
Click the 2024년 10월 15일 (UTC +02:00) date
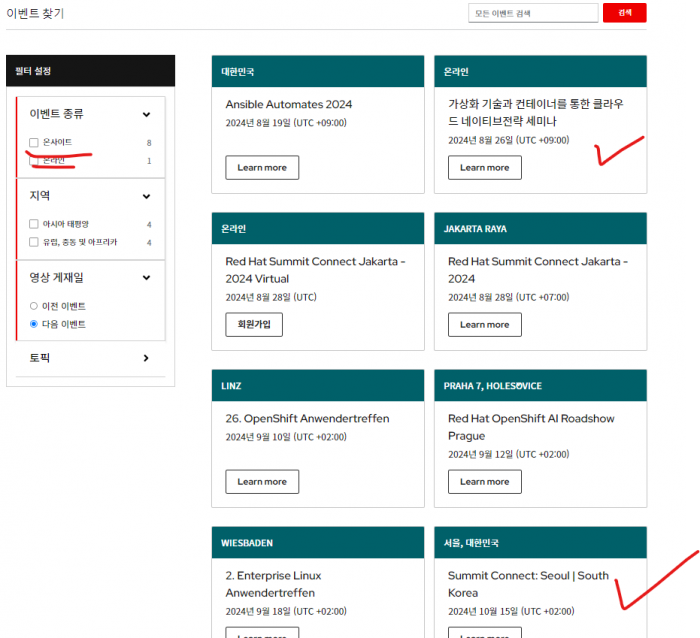pyautogui.click(x=511, y=611)
